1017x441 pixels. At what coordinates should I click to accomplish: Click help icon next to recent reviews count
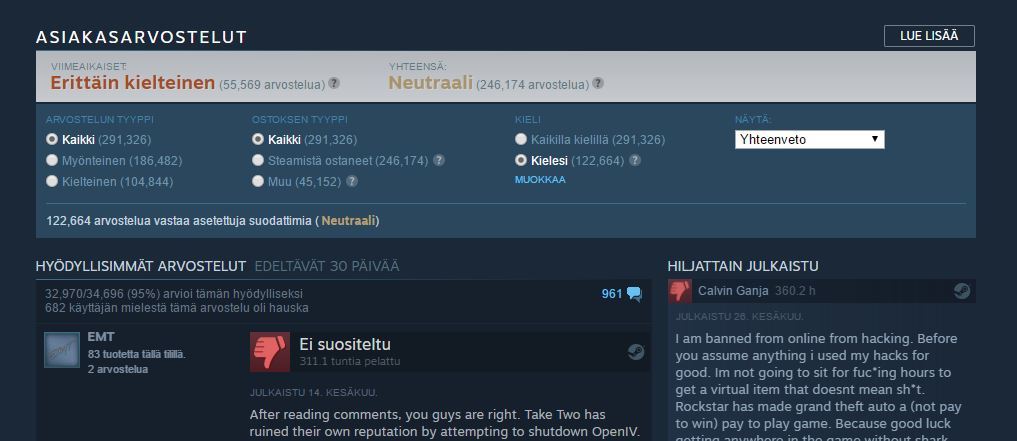pos(333,84)
